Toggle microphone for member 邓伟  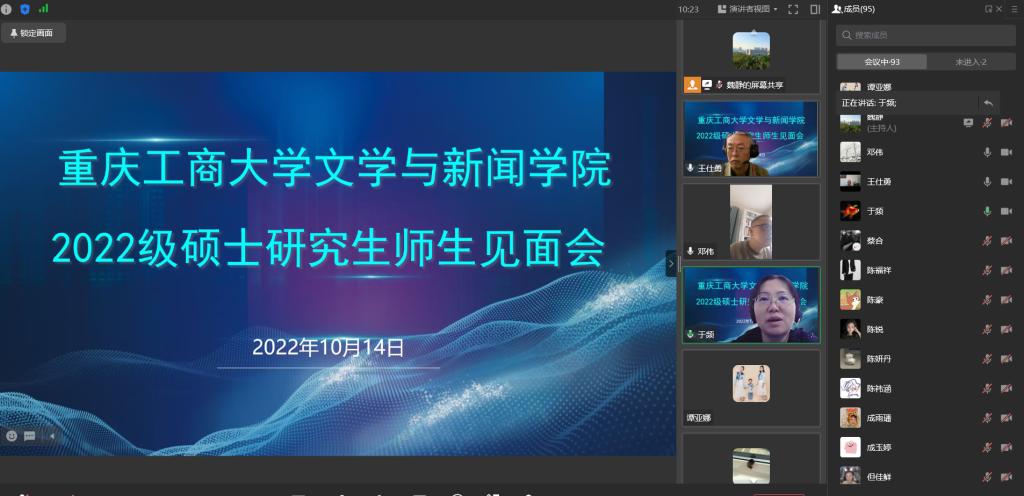click(987, 152)
